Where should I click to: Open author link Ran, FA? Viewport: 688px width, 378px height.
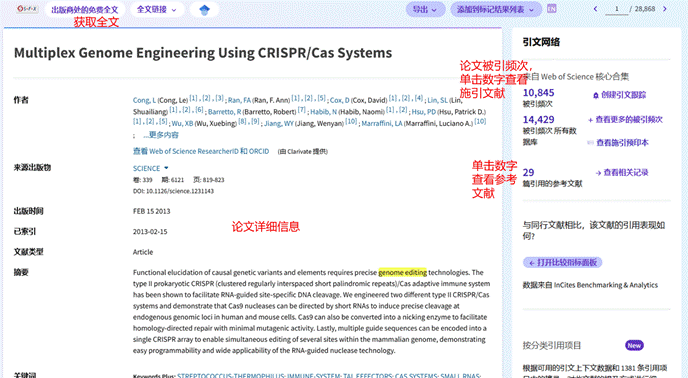[239, 100]
